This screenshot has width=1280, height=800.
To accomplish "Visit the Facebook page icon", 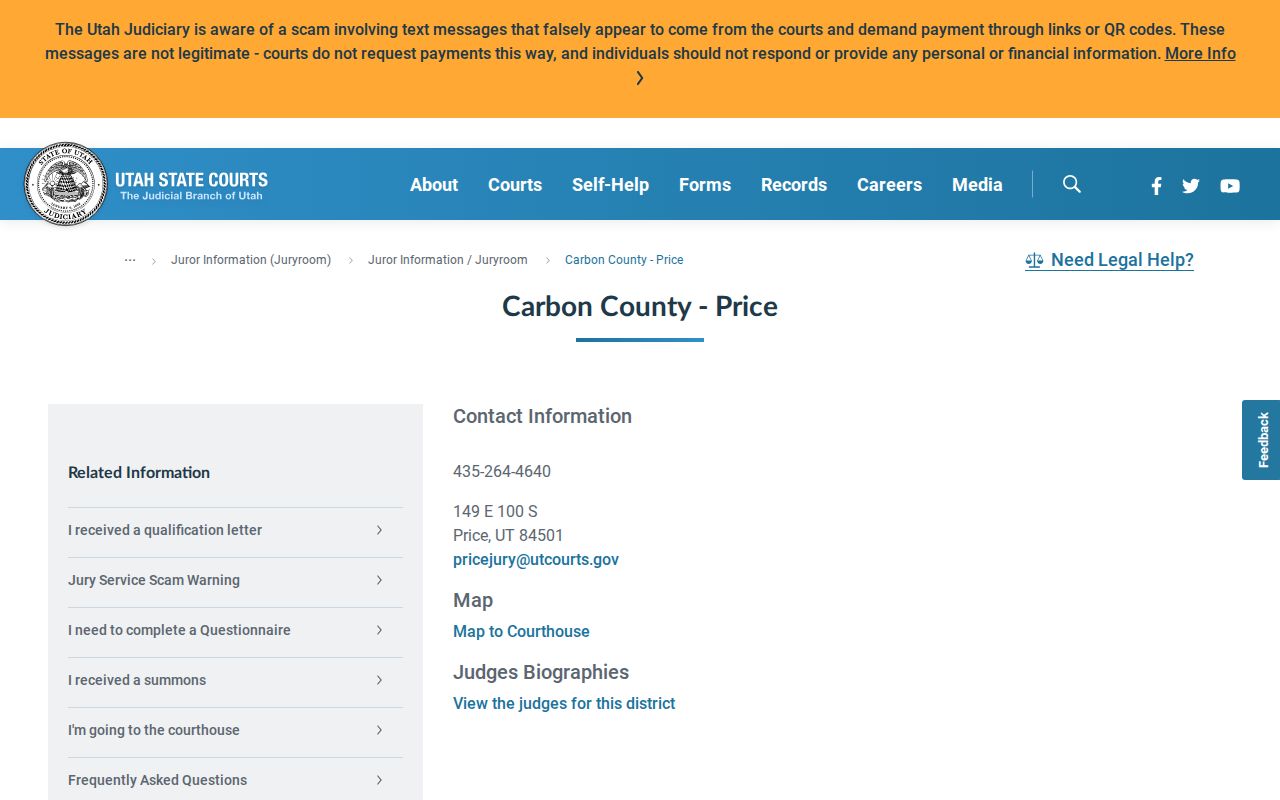I will pos(1156,185).
